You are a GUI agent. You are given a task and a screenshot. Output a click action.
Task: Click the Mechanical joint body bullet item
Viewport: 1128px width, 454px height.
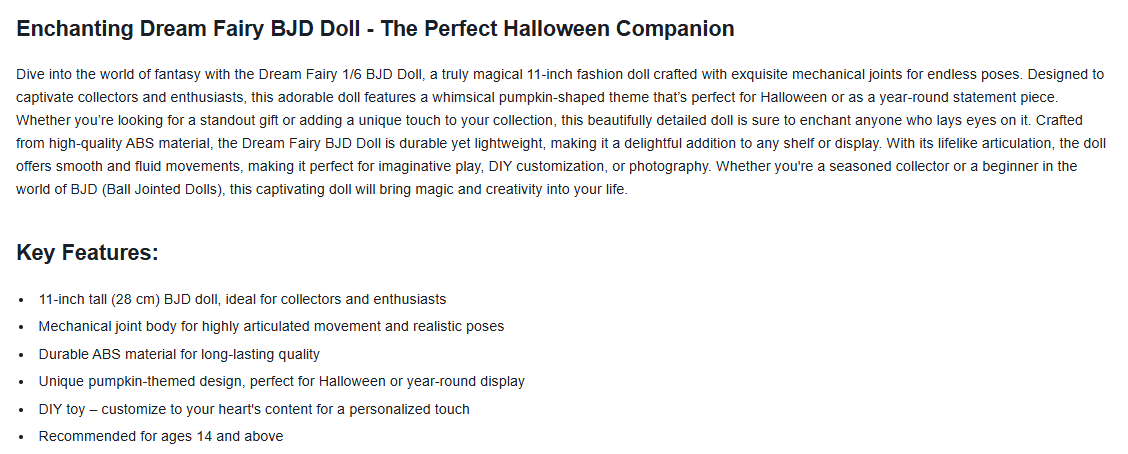271,326
